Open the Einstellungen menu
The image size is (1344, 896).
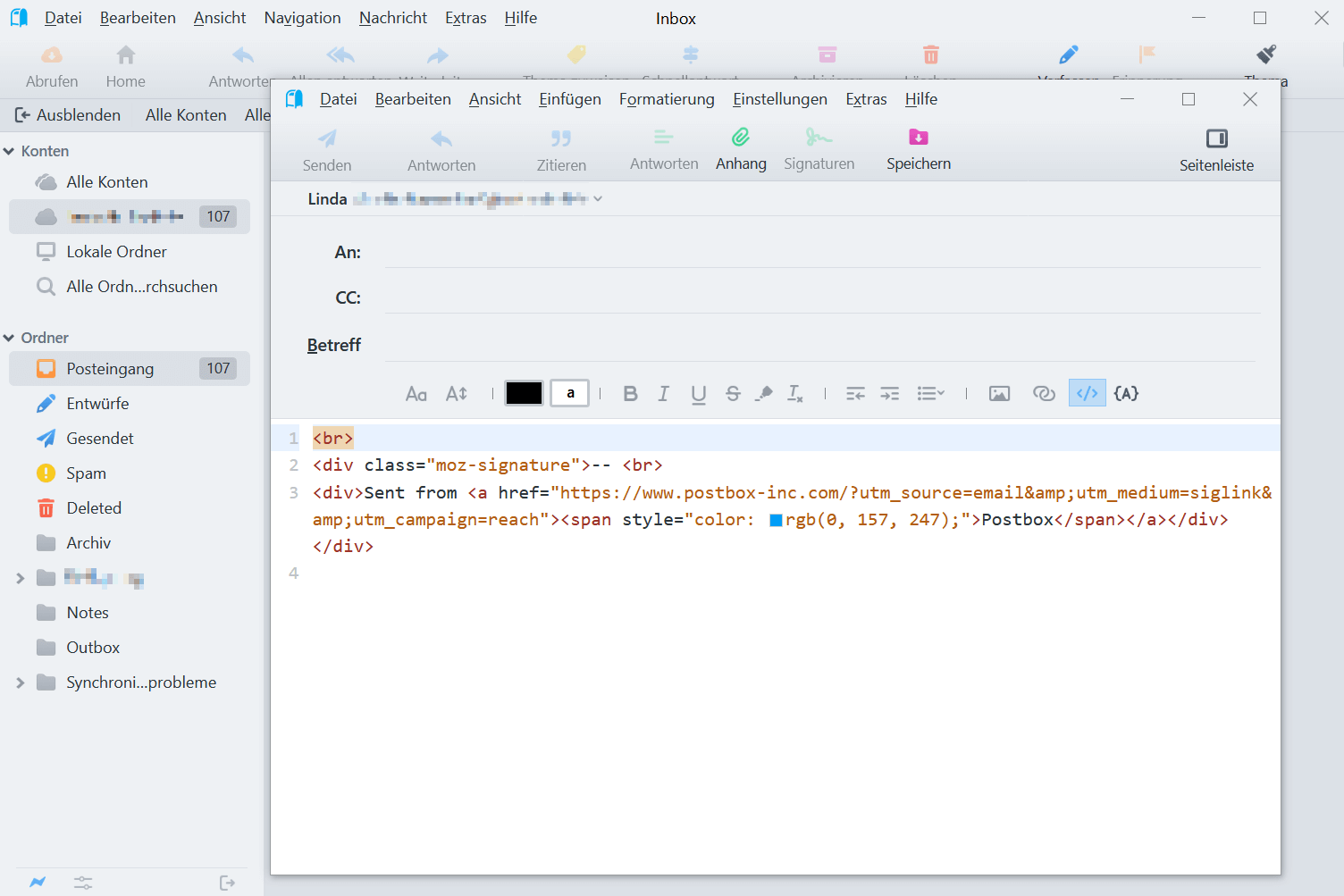(x=780, y=99)
